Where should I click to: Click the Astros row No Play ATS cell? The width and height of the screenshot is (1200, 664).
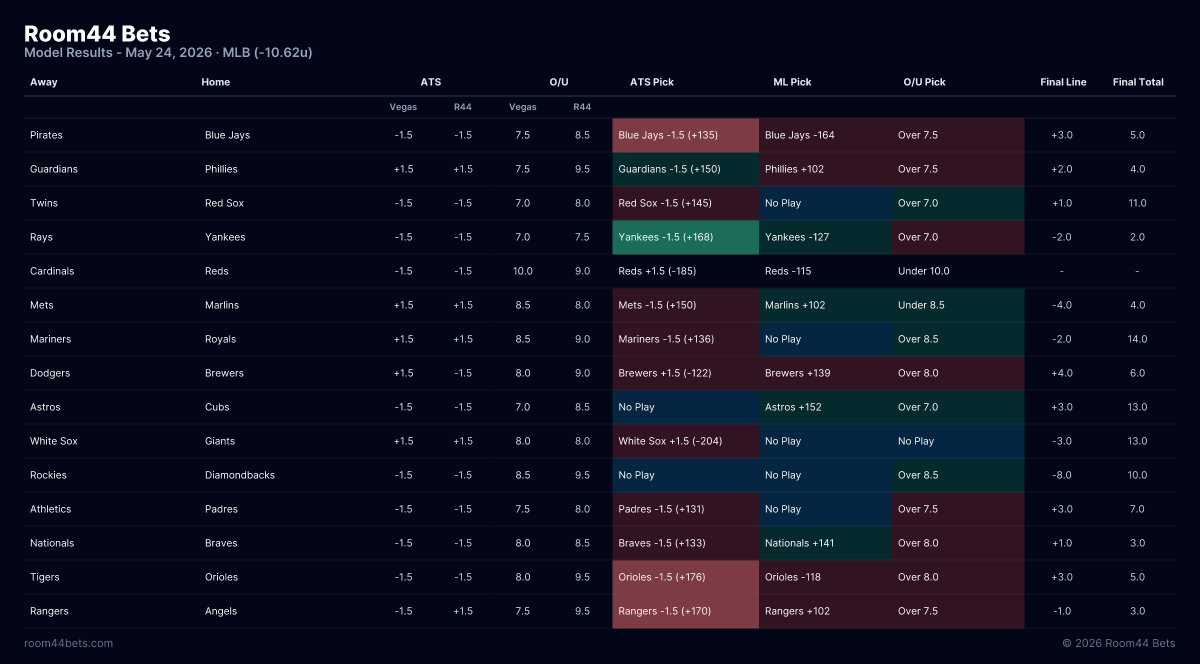tap(686, 407)
